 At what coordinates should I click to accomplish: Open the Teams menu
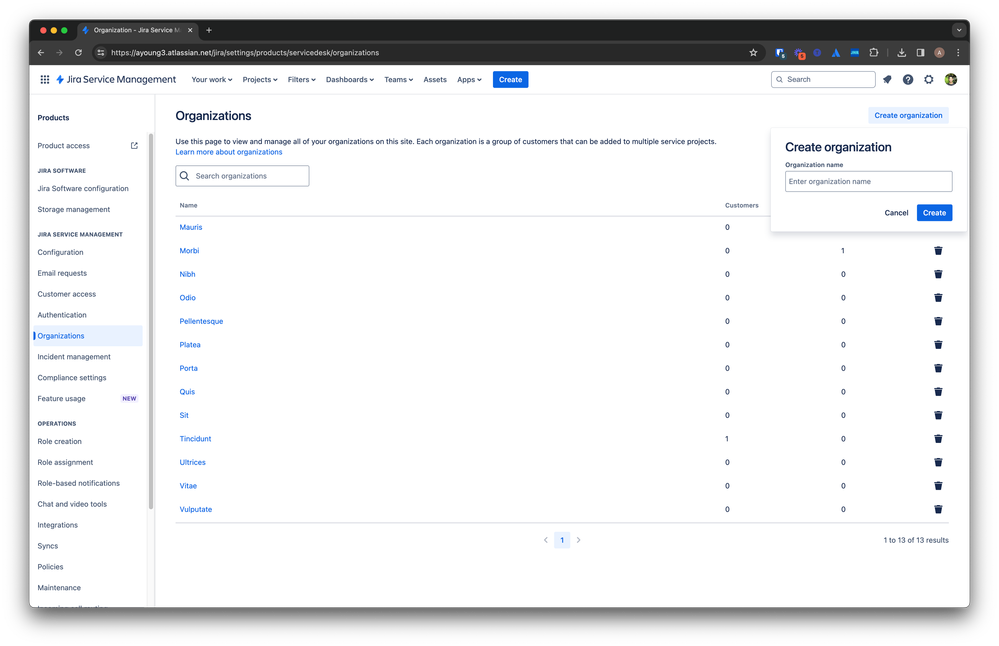[x=398, y=79]
